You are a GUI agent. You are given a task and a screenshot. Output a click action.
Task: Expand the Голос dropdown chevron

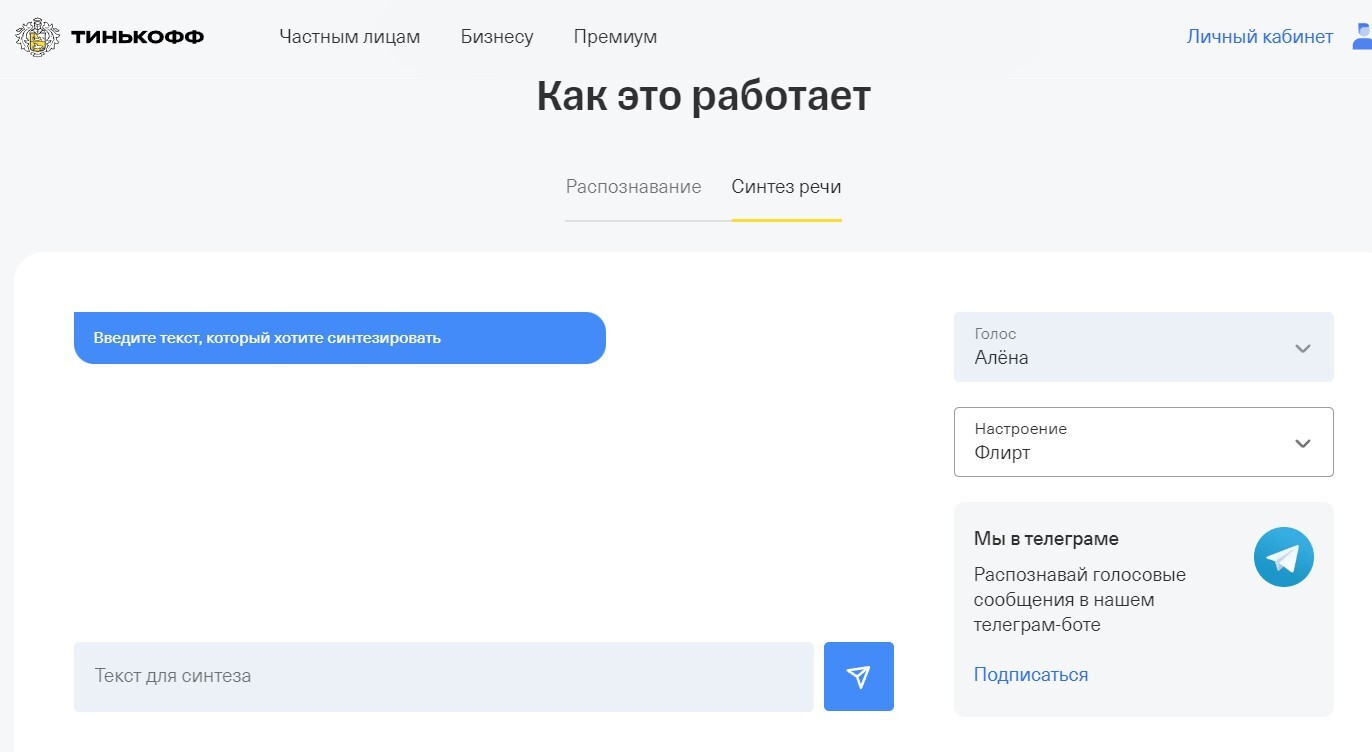point(1302,348)
